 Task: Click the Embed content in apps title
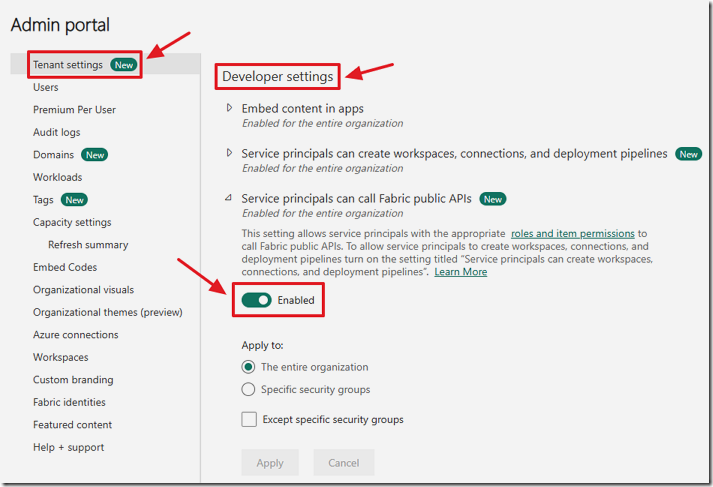302,109
